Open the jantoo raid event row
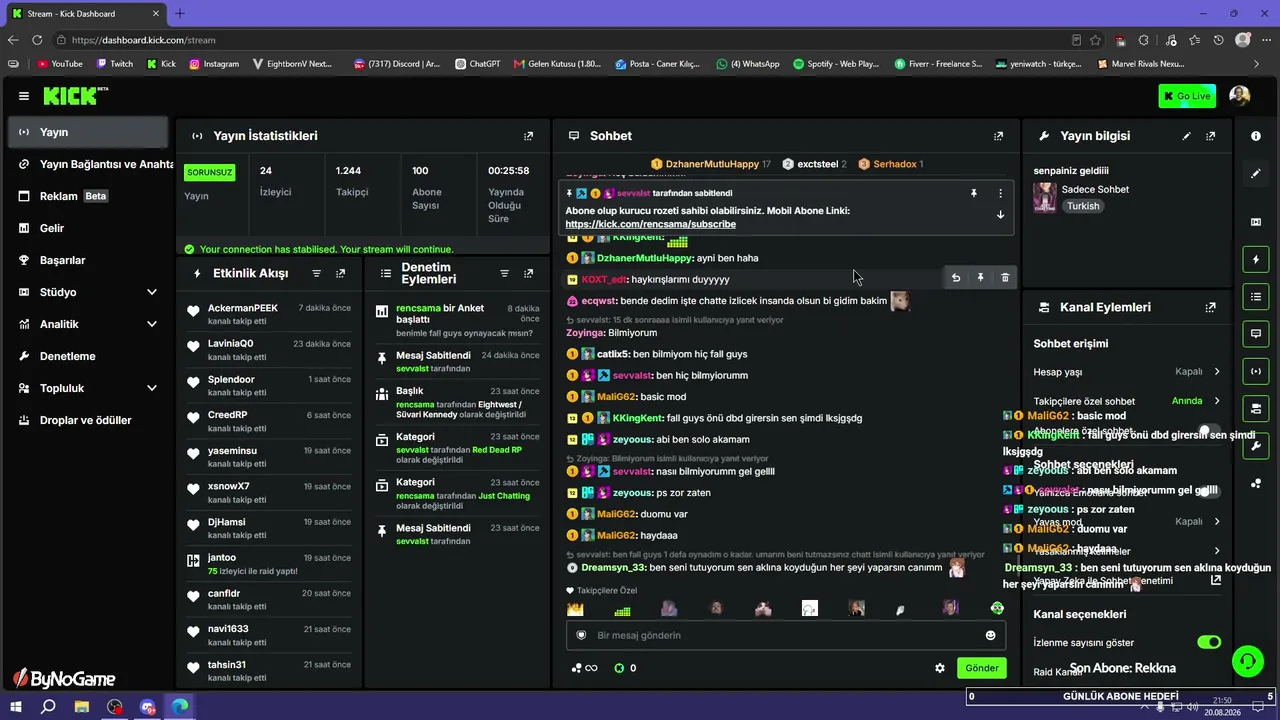The width and height of the screenshot is (1280, 720). pyautogui.click(x=269, y=564)
